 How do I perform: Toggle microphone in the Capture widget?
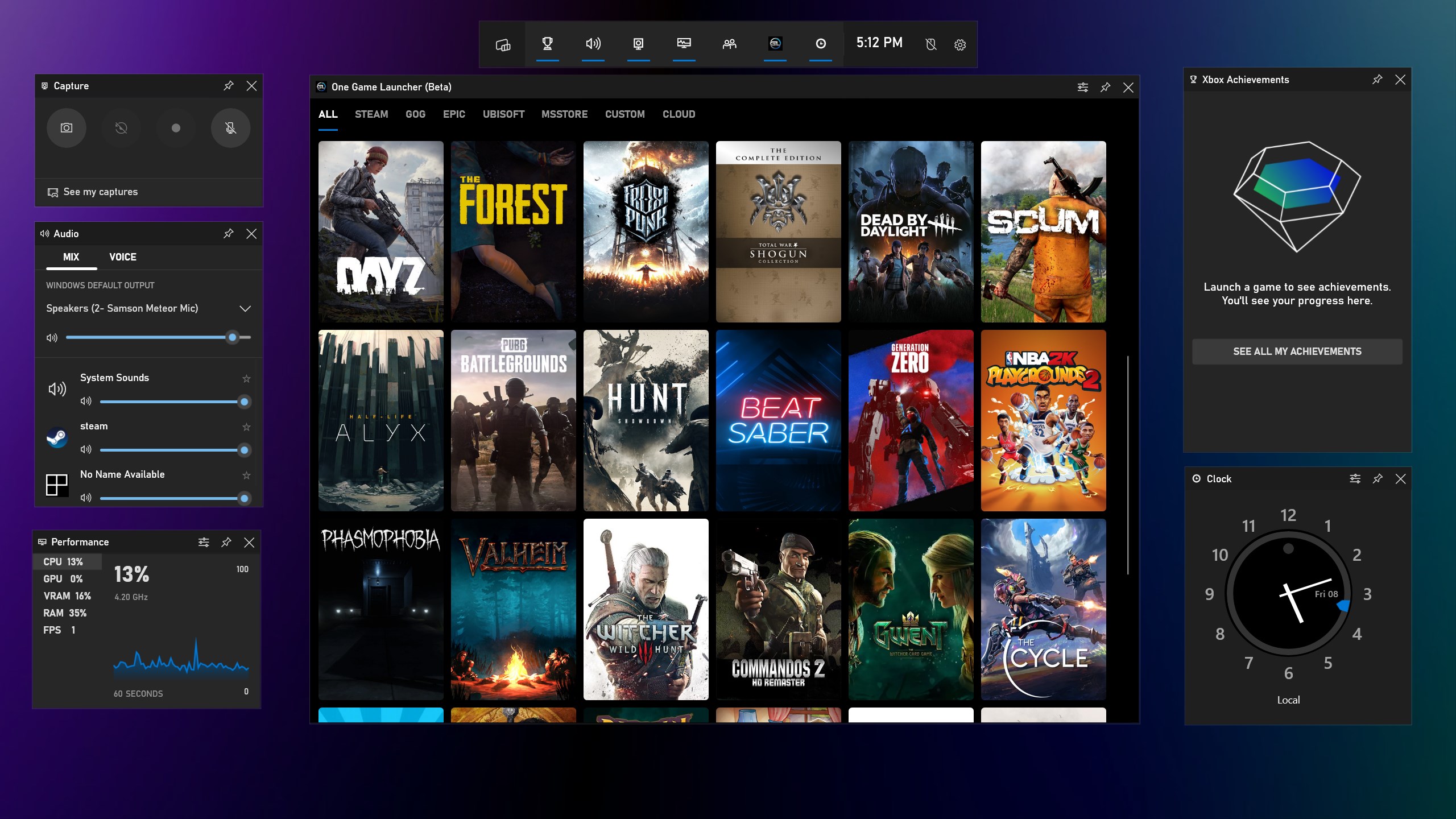coord(230,128)
